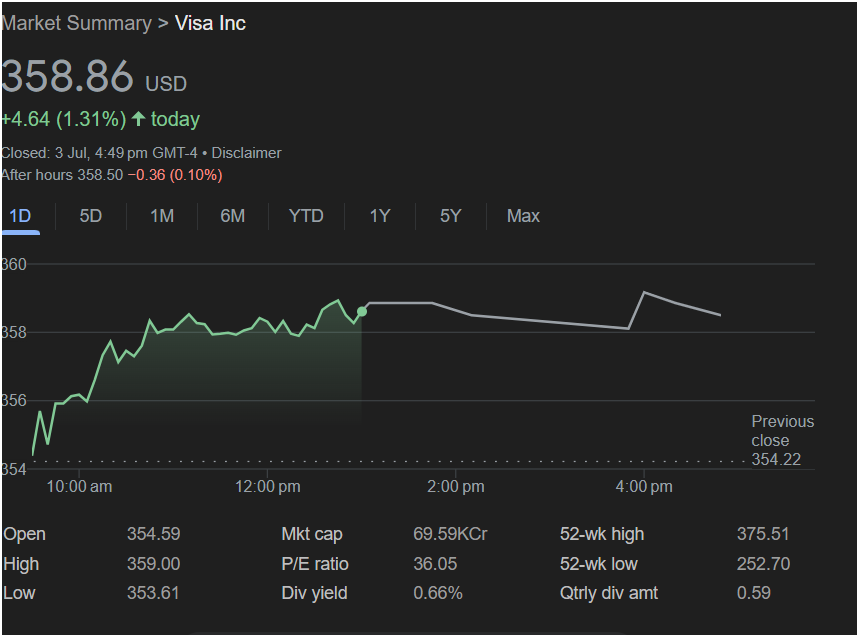
Task: Click the Qtrly div amt label
Action: [609, 593]
